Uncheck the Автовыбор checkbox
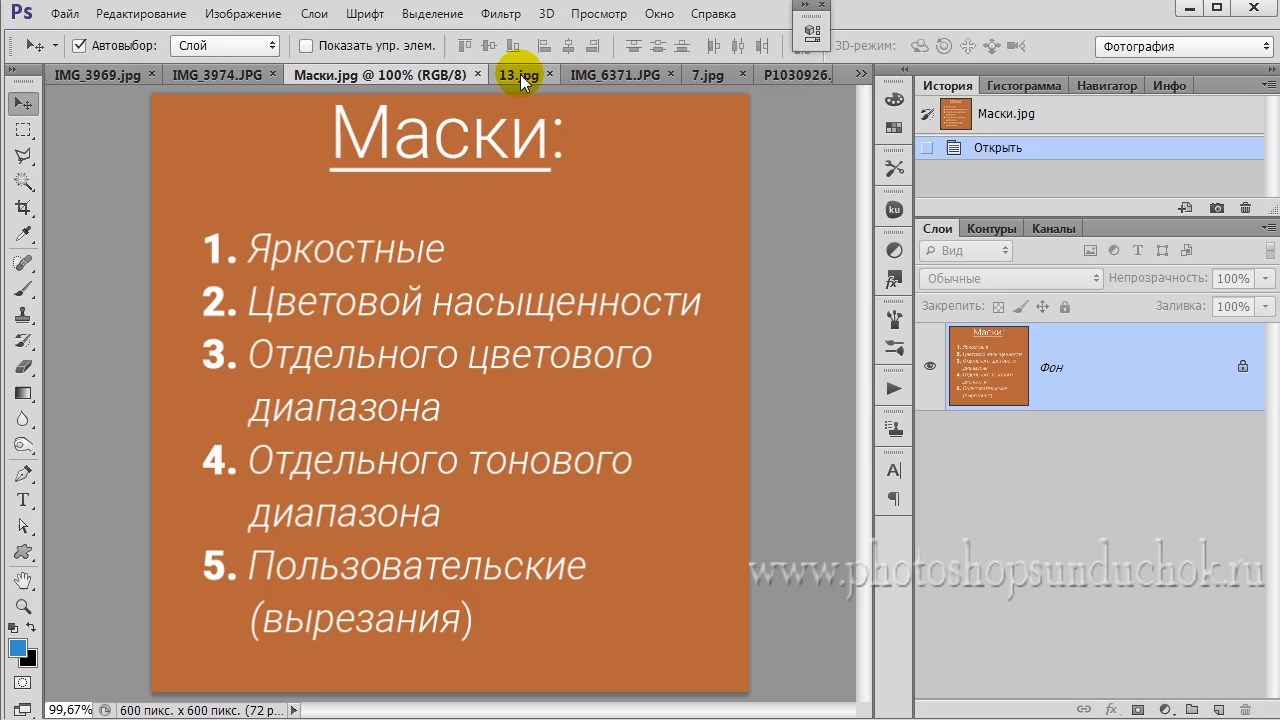The height and width of the screenshot is (720, 1280). click(x=80, y=46)
